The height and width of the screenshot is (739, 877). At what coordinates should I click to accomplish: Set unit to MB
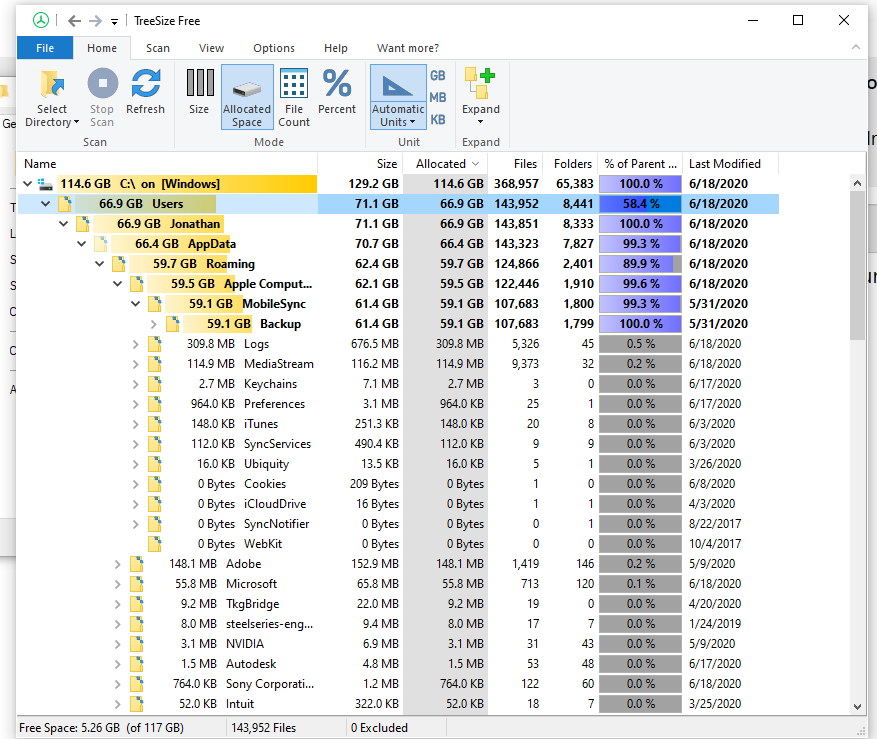pos(437,97)
